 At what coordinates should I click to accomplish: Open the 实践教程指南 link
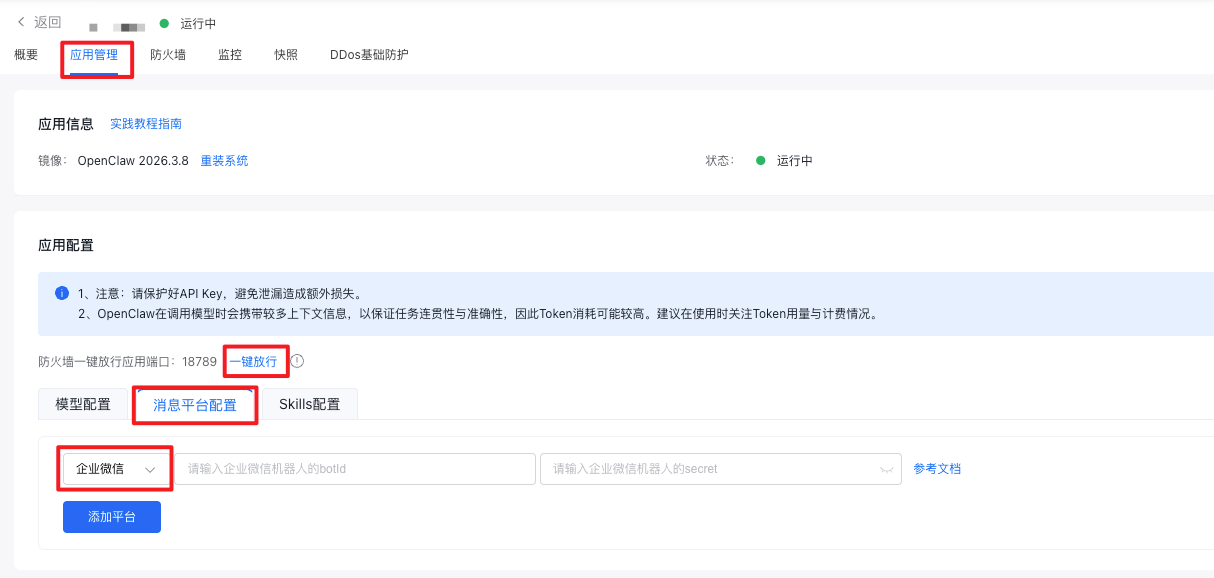pos(146,124)
